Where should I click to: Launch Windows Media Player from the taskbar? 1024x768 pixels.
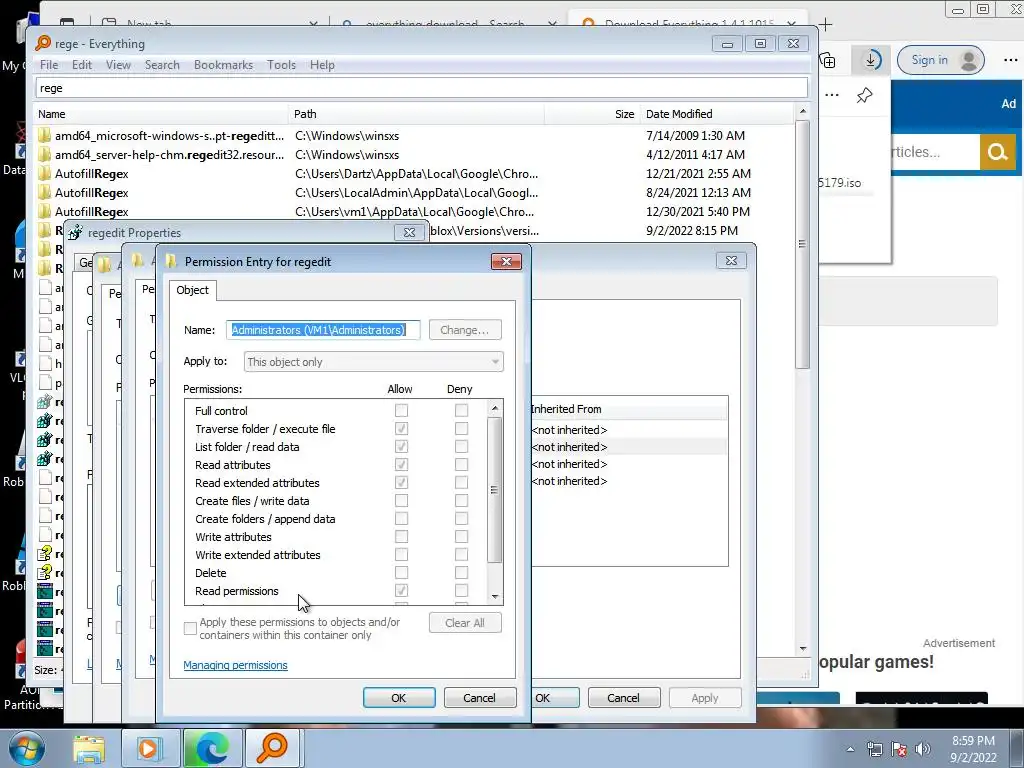(148, 748)
